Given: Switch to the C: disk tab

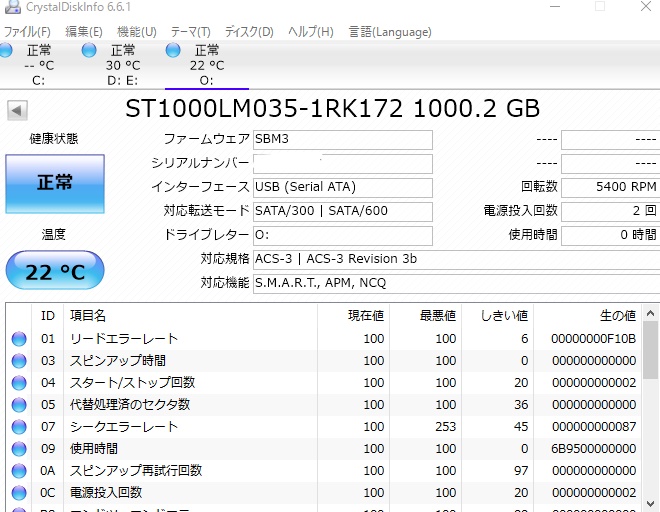Looking at the screenshot, I should click(x=39, y=65).
